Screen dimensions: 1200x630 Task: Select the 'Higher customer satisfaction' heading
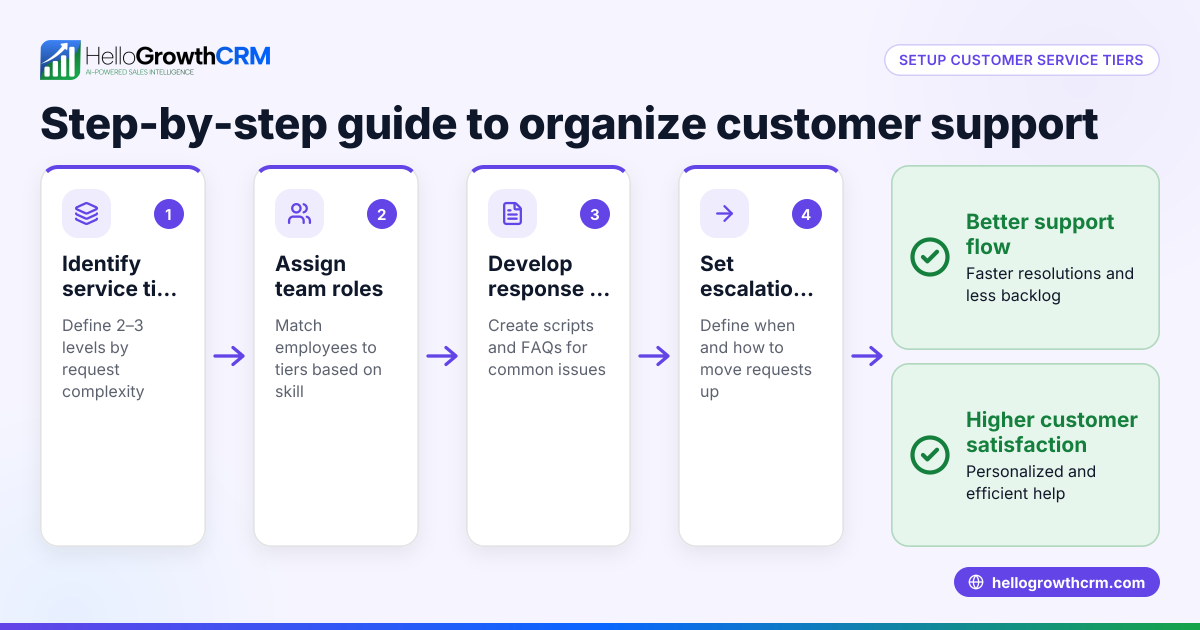pyautogui.click(x=1052, y=432)
